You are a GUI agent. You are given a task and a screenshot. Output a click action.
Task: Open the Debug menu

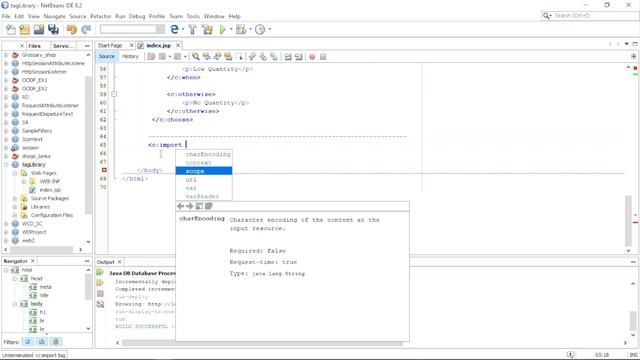[x=137, y=16]
